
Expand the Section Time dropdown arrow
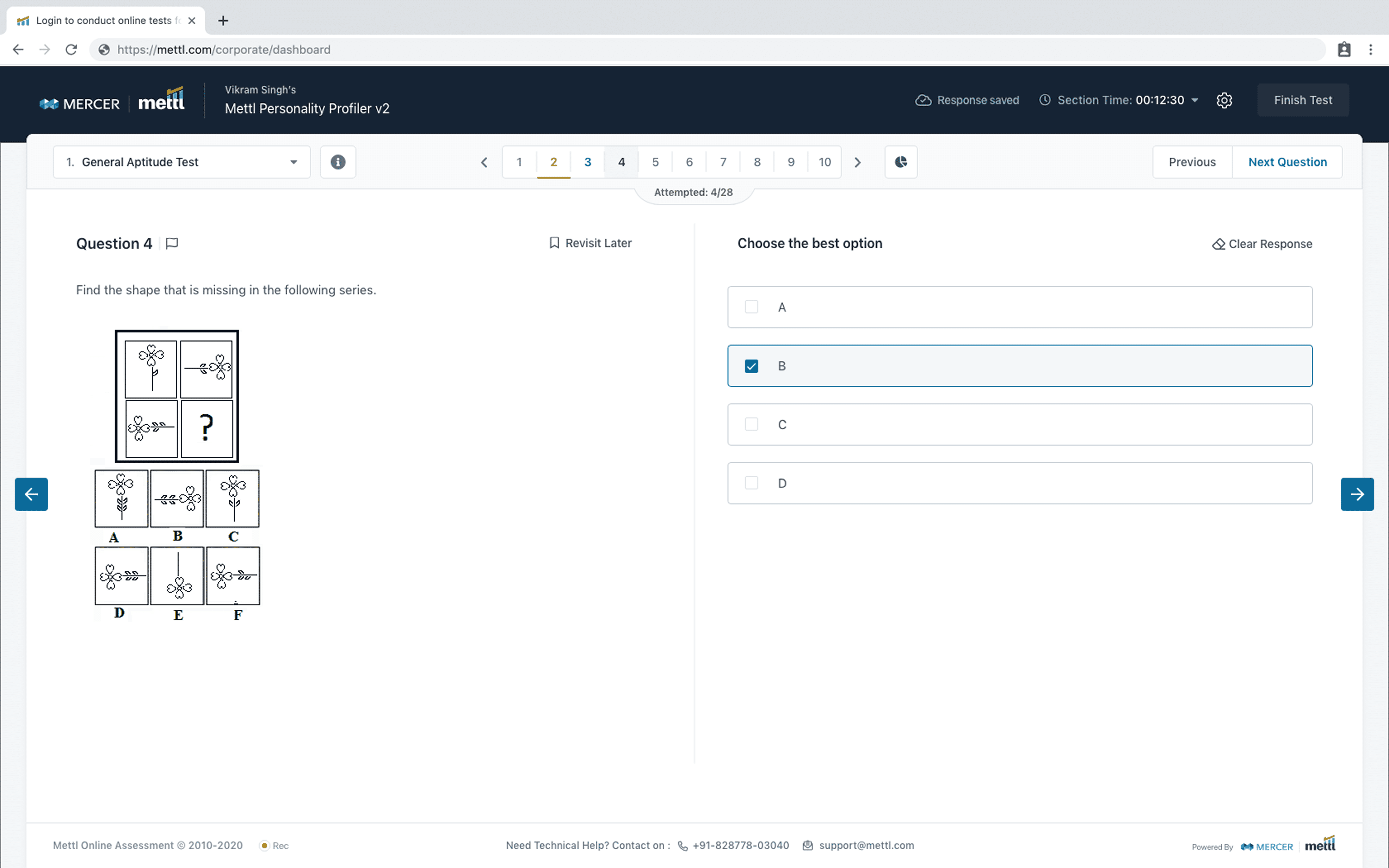click(1195, 100)
